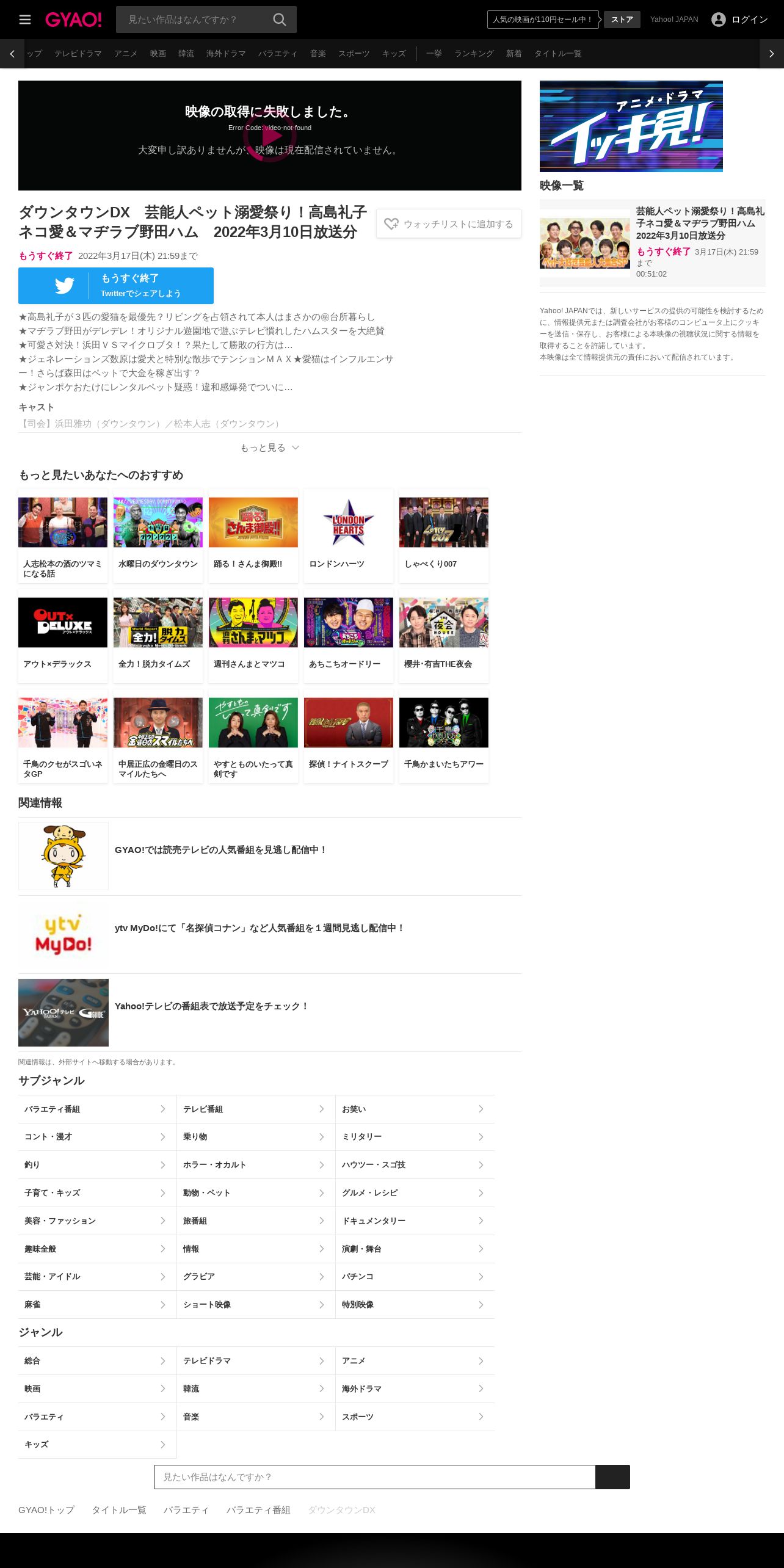Open the 読売テレビ mascot related link

270,856
